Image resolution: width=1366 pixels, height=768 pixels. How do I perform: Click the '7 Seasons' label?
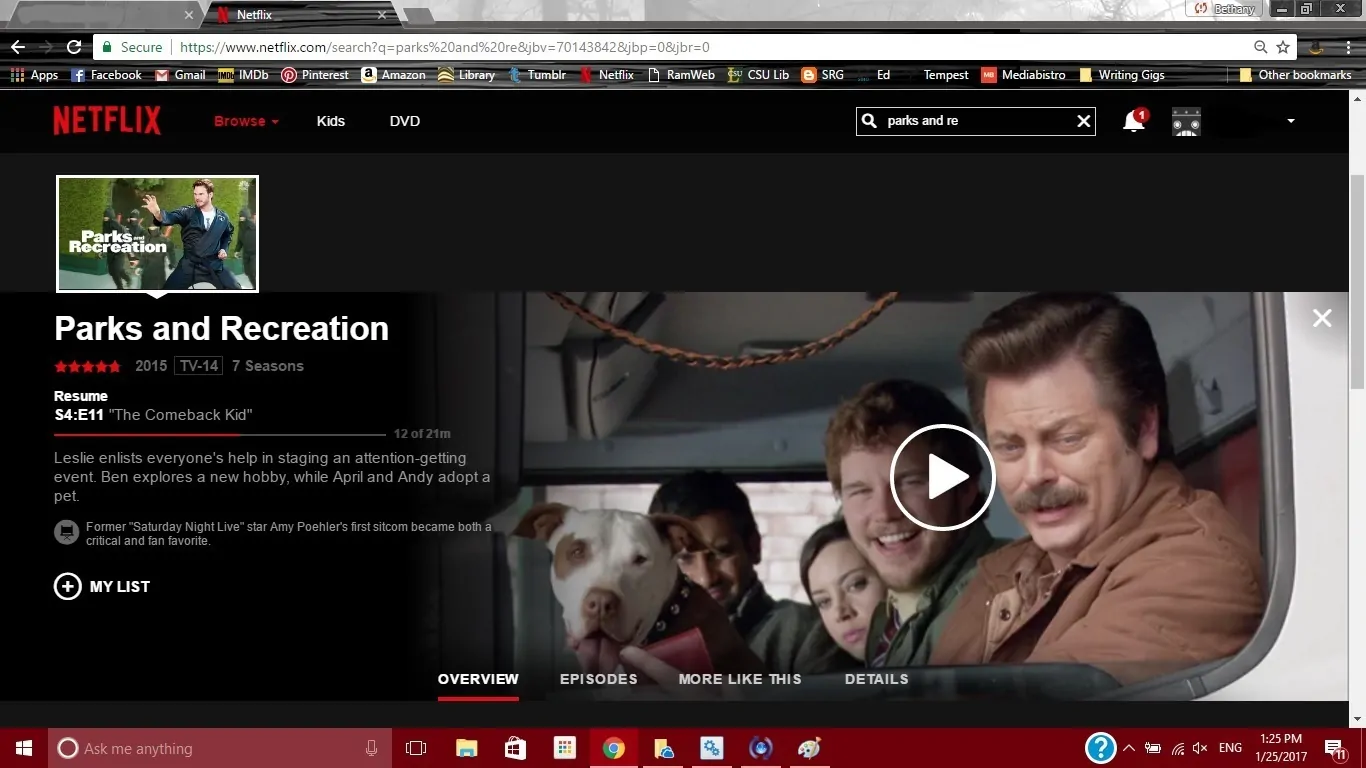268,366
